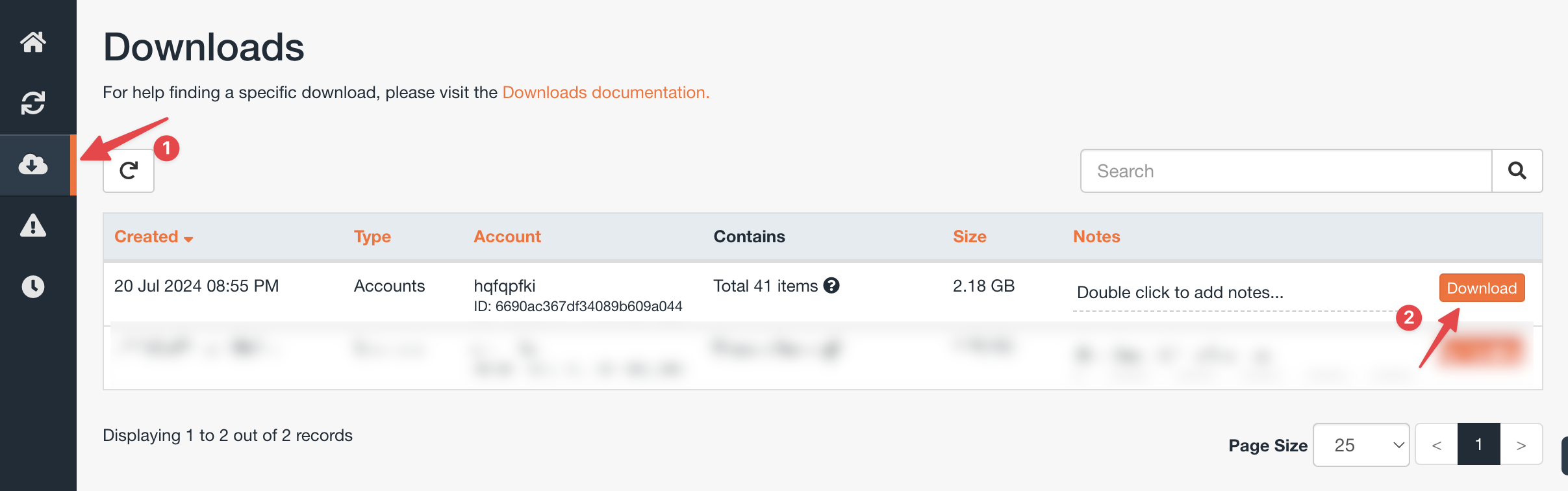The height and width of the screenshot is (491, 1568).
Task: Sort table by Account column
Action: click(x=507, y=236)
